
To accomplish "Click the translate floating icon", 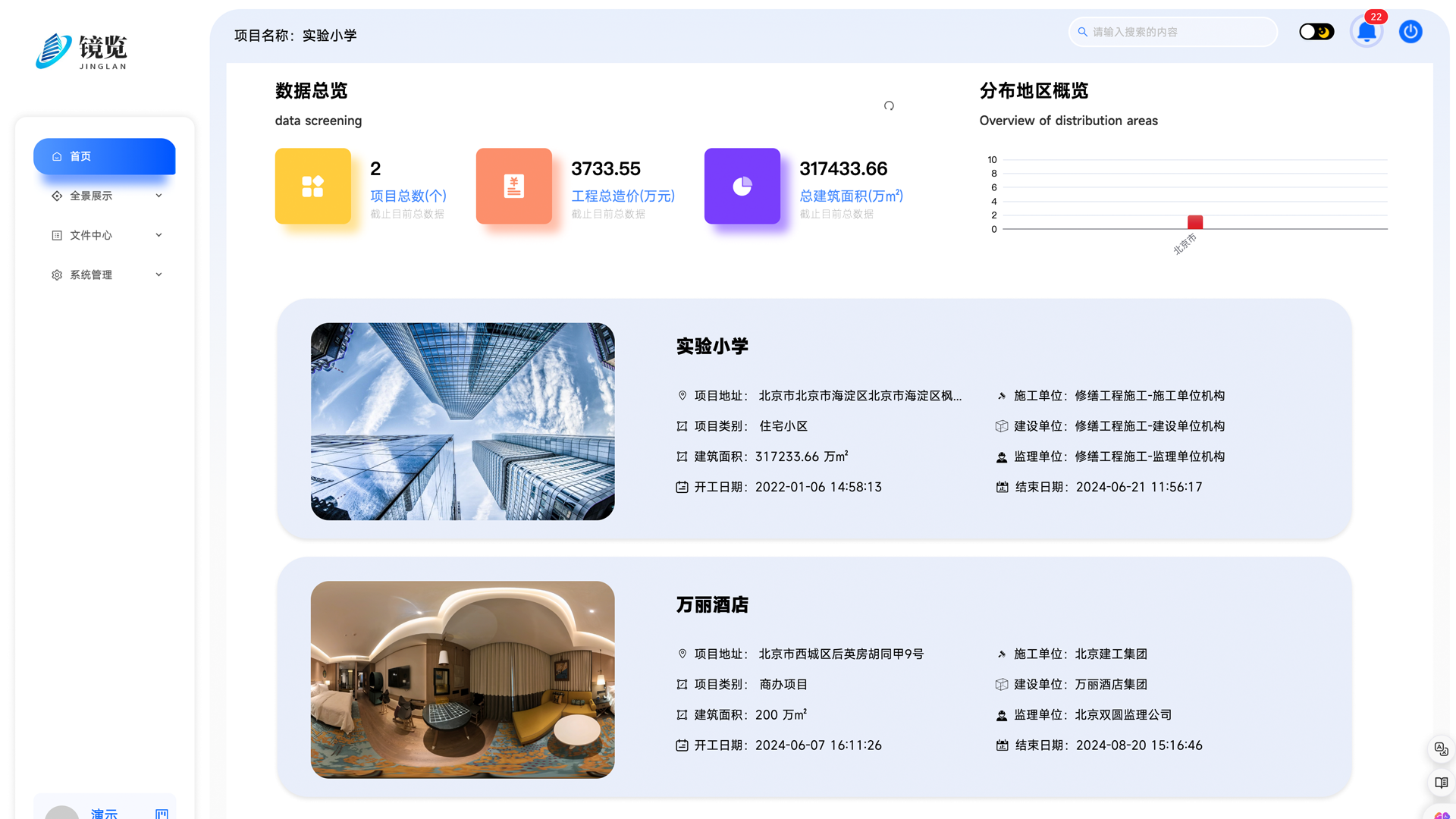I will pyautogui.click(x=1441, y=749).
